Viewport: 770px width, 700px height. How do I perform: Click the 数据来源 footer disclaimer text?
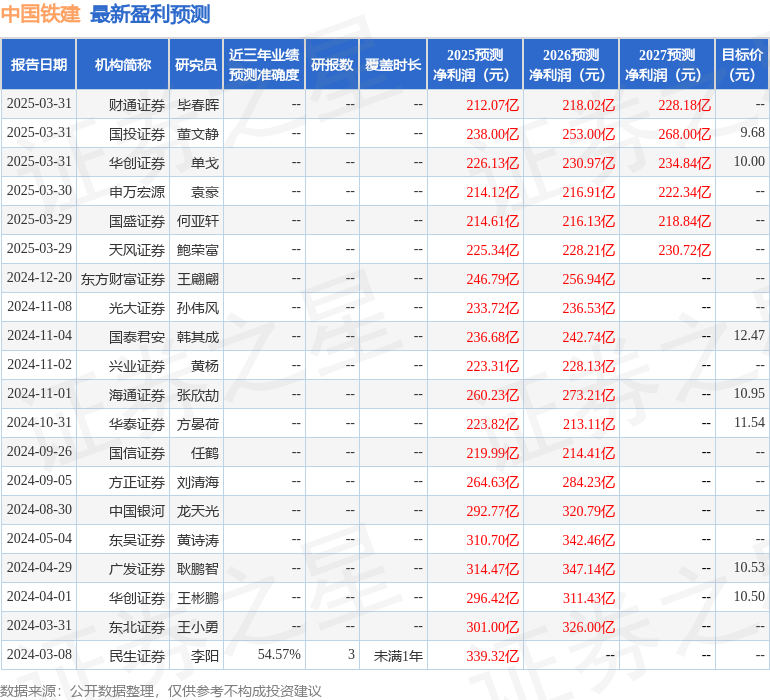click(161, 691)
